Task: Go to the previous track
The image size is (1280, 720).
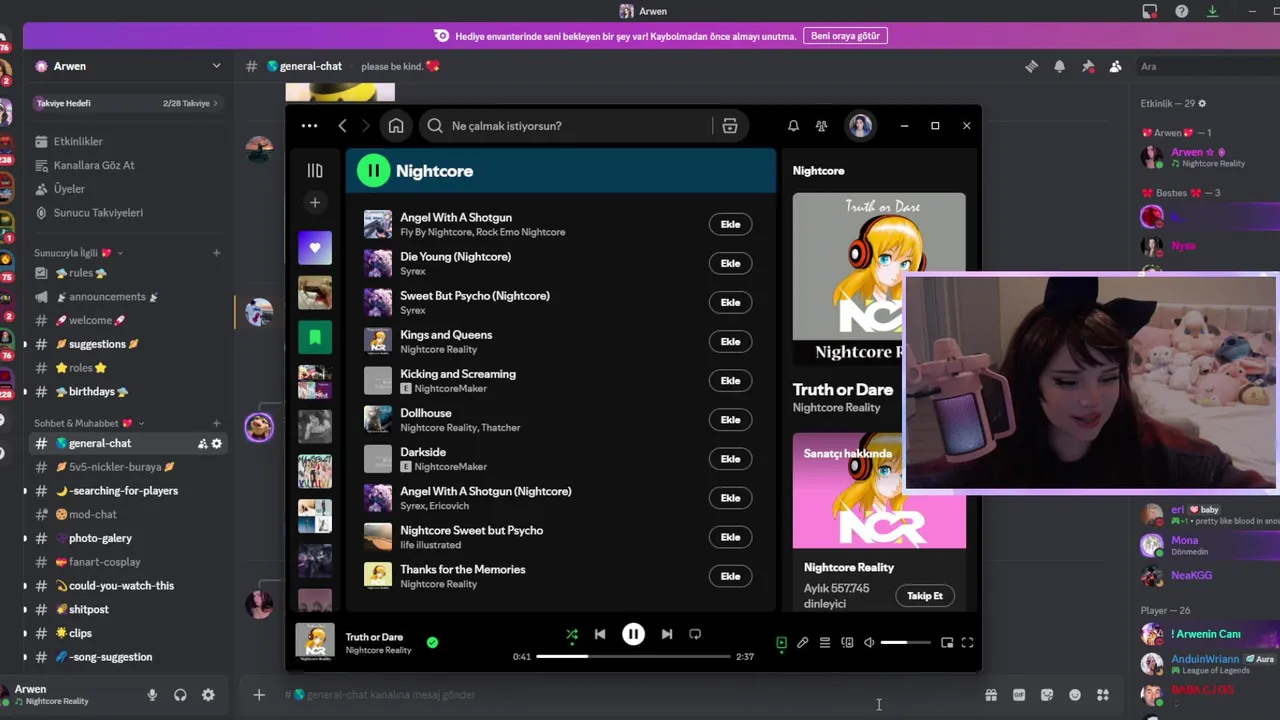Action: 600,634
